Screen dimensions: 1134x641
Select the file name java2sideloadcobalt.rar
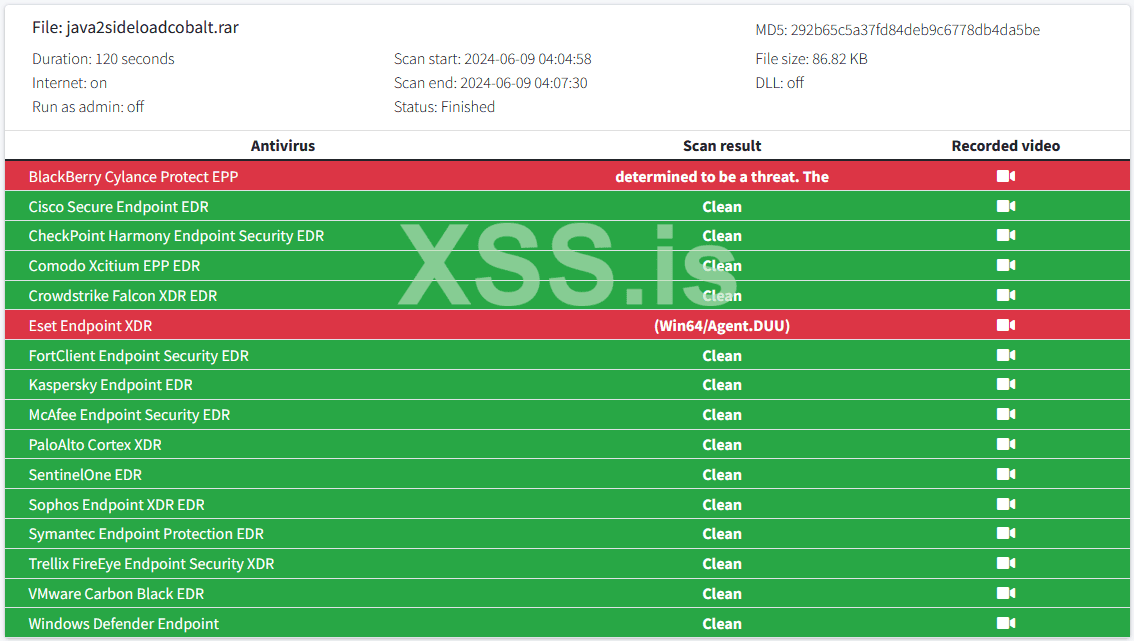click(x=153, y=27)
